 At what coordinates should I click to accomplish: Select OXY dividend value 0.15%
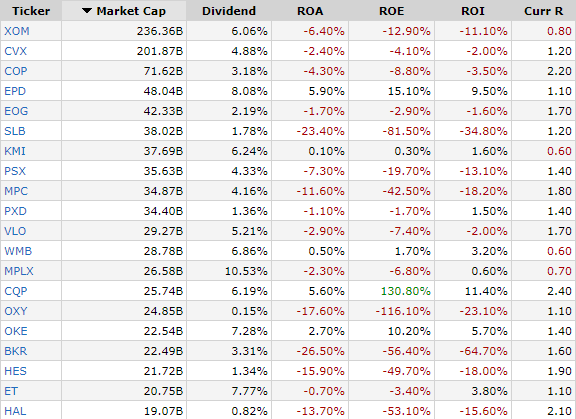click(249, 311)
